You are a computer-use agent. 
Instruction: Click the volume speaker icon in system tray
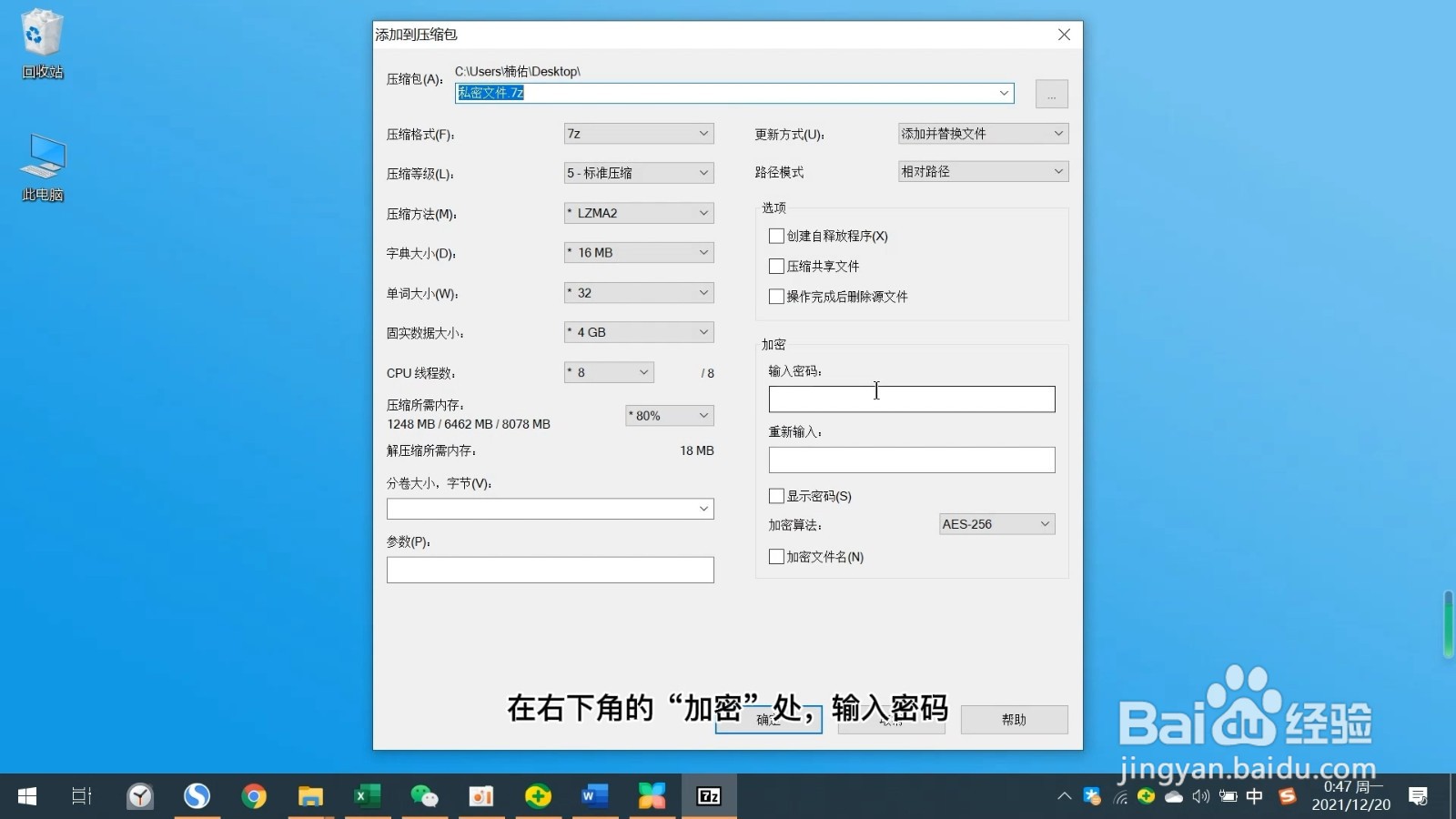pyautogui.click(x=1200, y=795)
